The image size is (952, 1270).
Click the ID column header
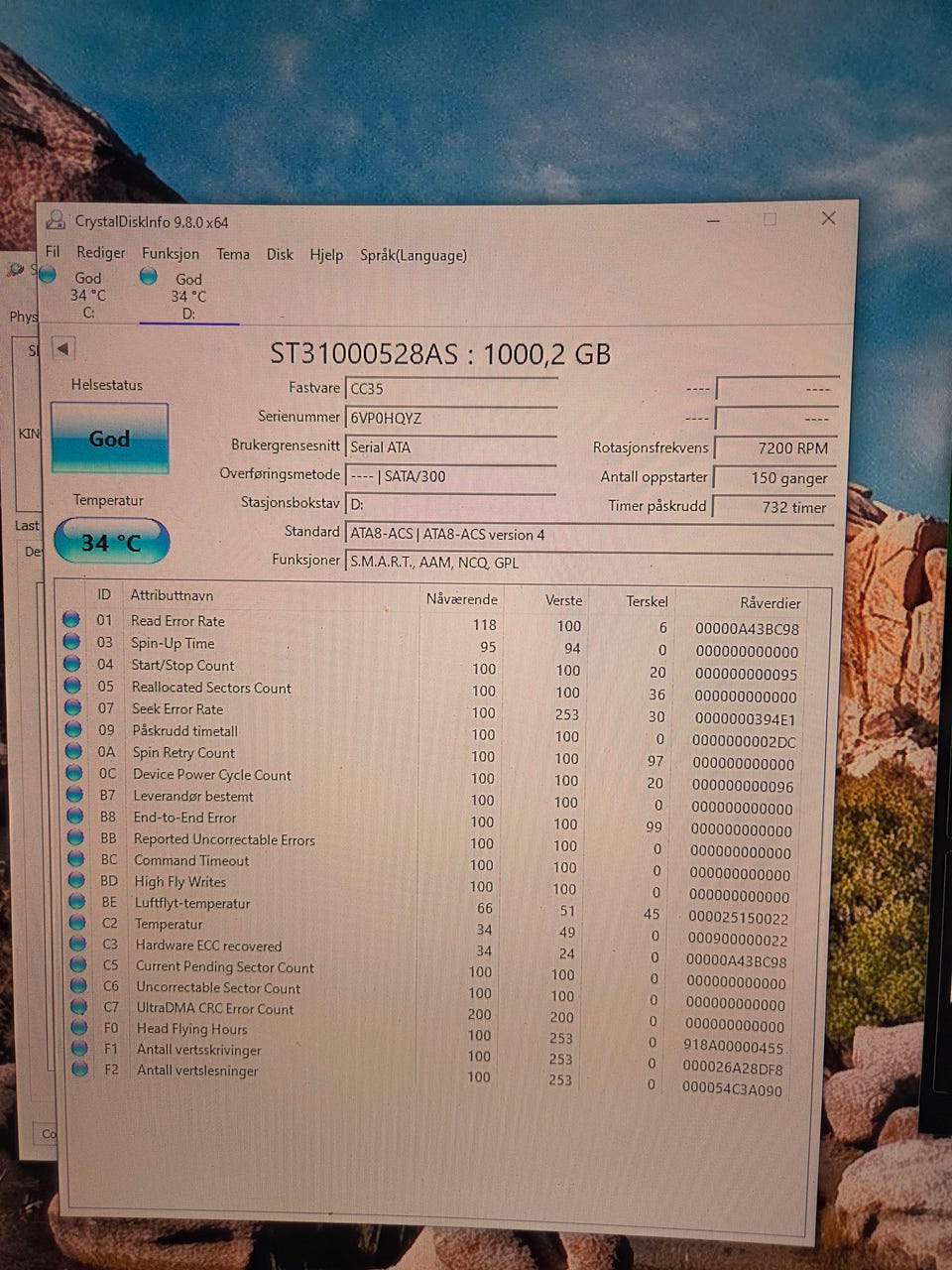click(x=103, y=594)
